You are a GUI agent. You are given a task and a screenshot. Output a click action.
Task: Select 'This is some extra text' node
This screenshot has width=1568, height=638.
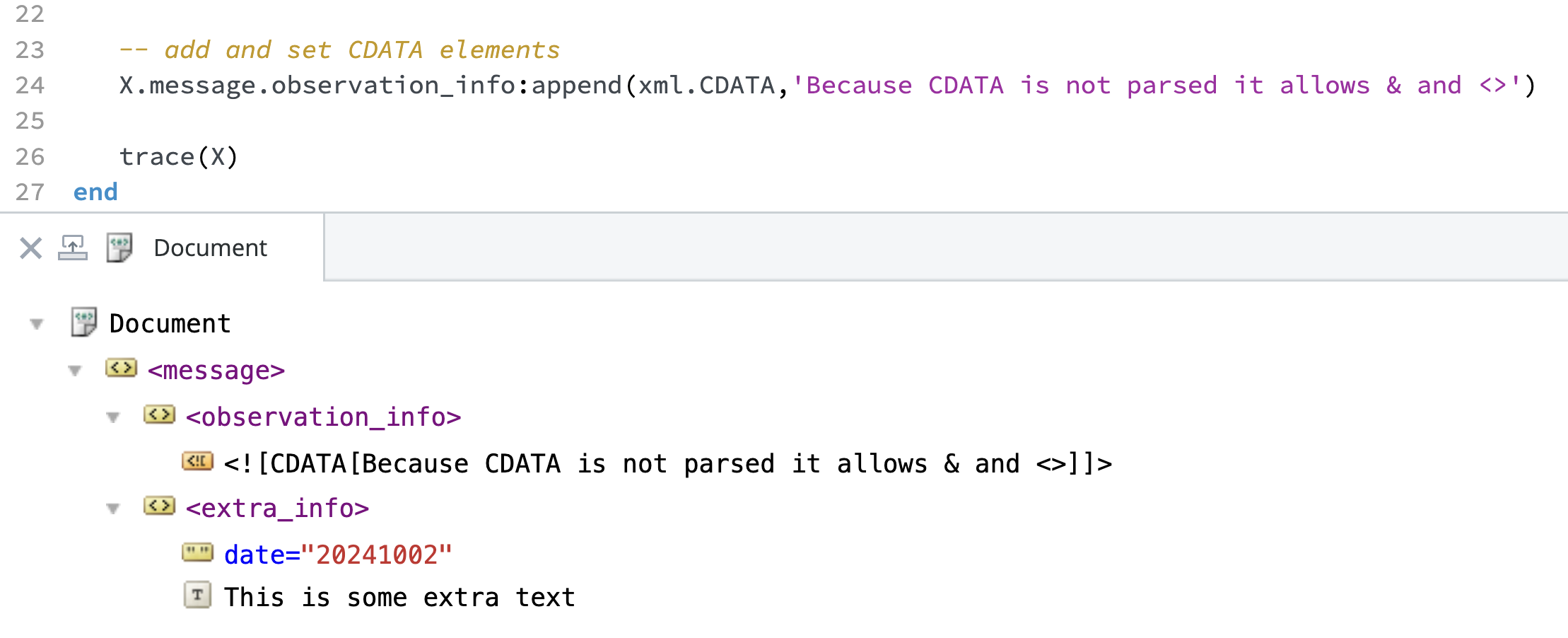[x=399, y=598]
